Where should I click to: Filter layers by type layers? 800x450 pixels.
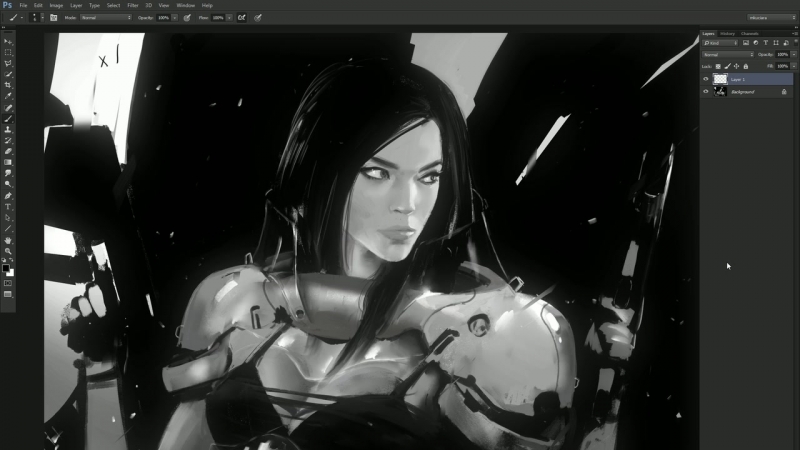coord(766,43)
